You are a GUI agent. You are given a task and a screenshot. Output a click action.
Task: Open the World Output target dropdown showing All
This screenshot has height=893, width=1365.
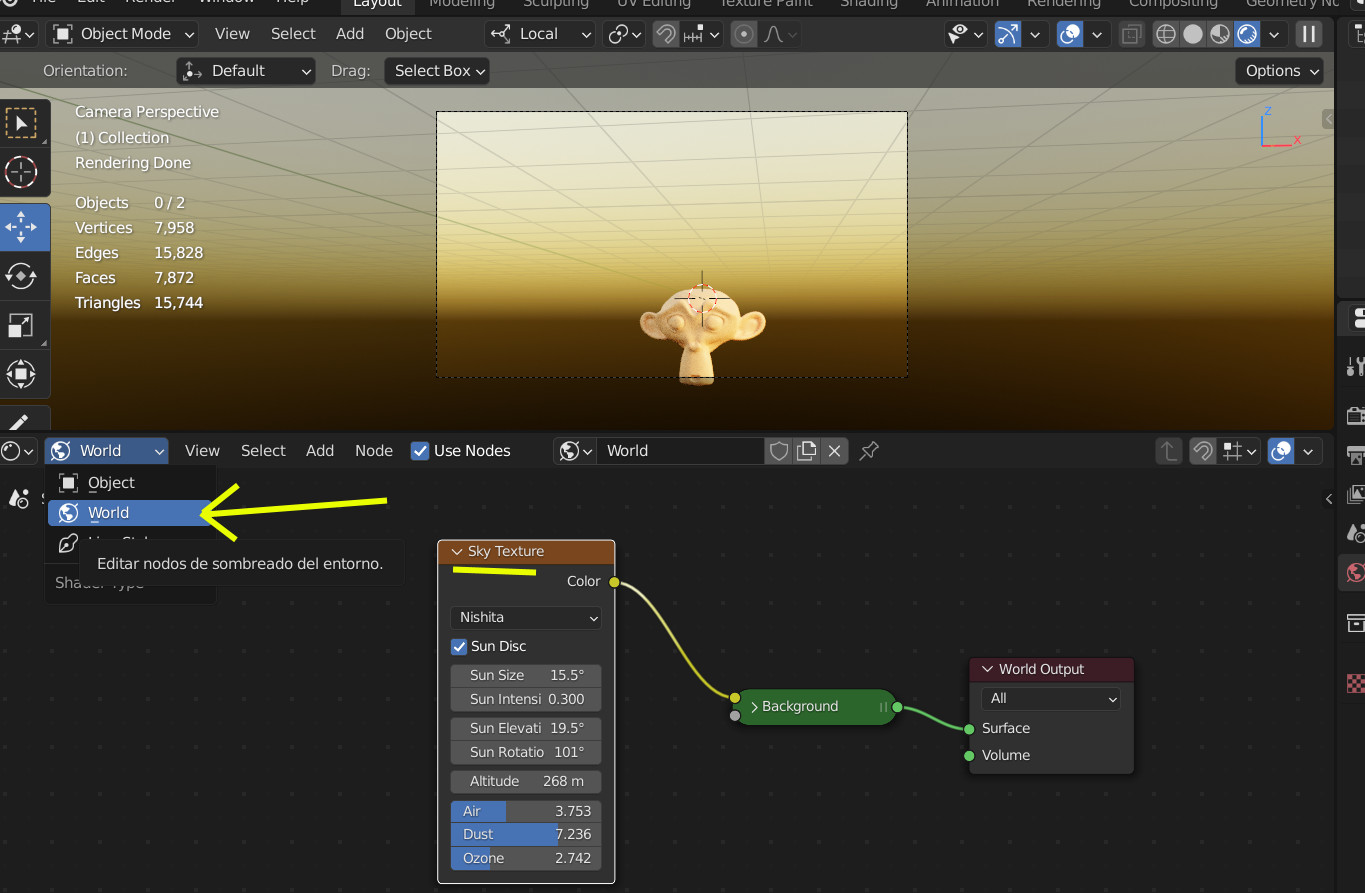(x=1051, y=699)
